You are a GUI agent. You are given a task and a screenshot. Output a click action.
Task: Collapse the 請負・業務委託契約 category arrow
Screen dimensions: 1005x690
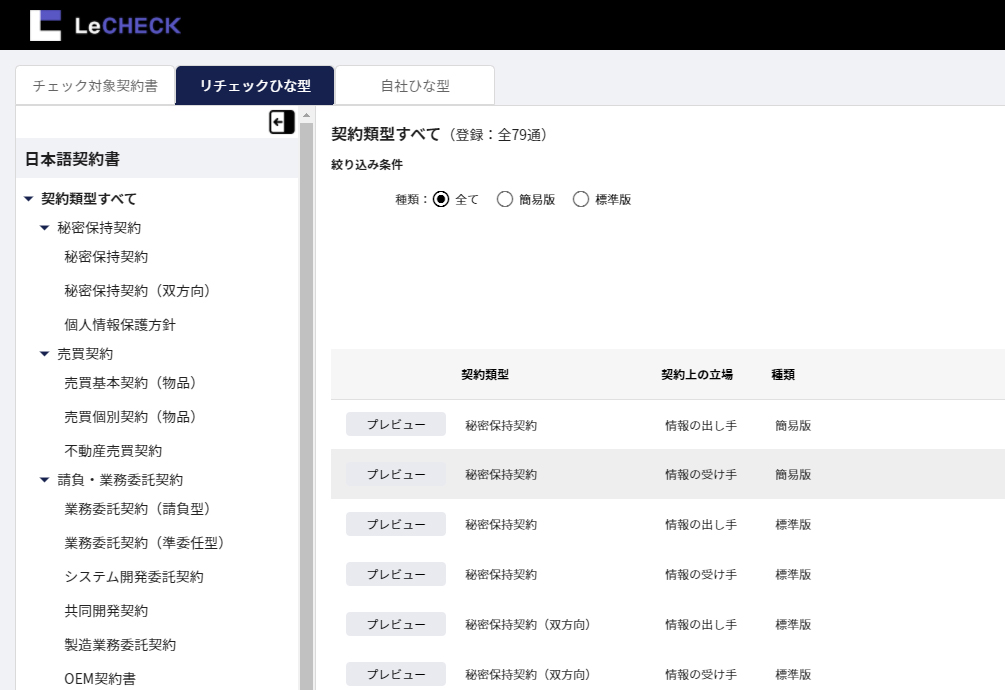point(44,480)
